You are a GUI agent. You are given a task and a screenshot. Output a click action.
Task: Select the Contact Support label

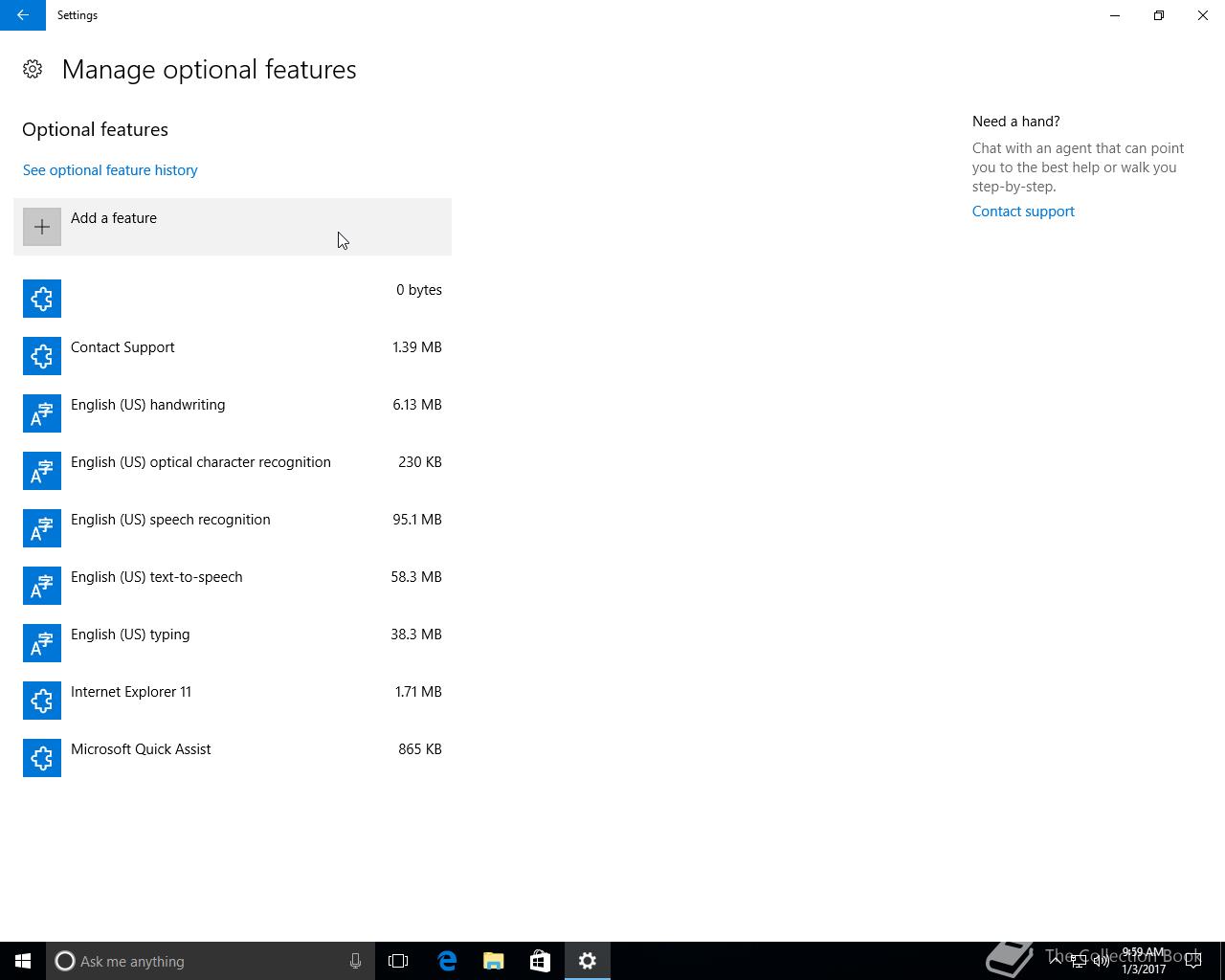(122, 347)
